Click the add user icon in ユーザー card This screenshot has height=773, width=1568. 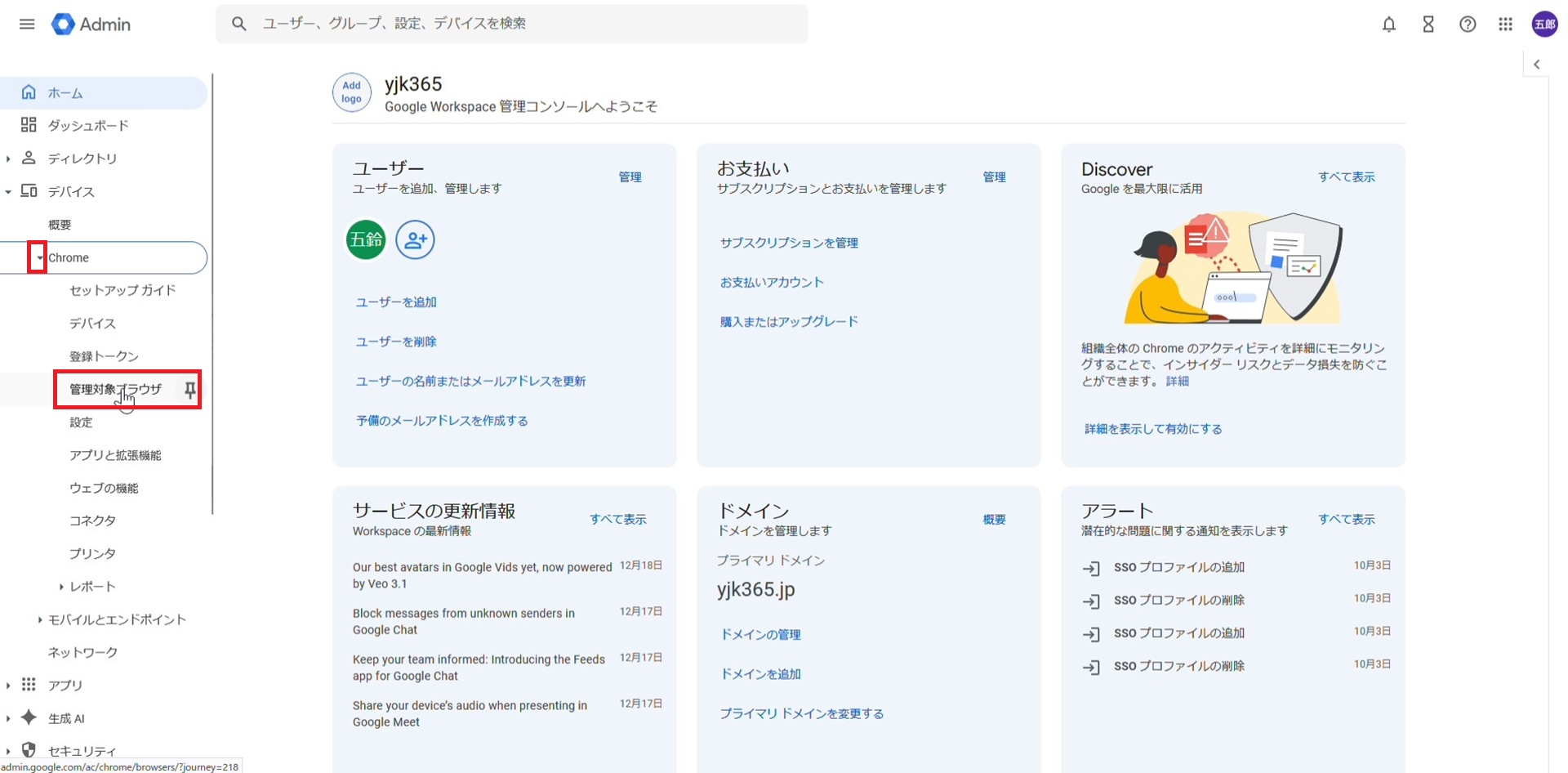click(x=415, y=240)
